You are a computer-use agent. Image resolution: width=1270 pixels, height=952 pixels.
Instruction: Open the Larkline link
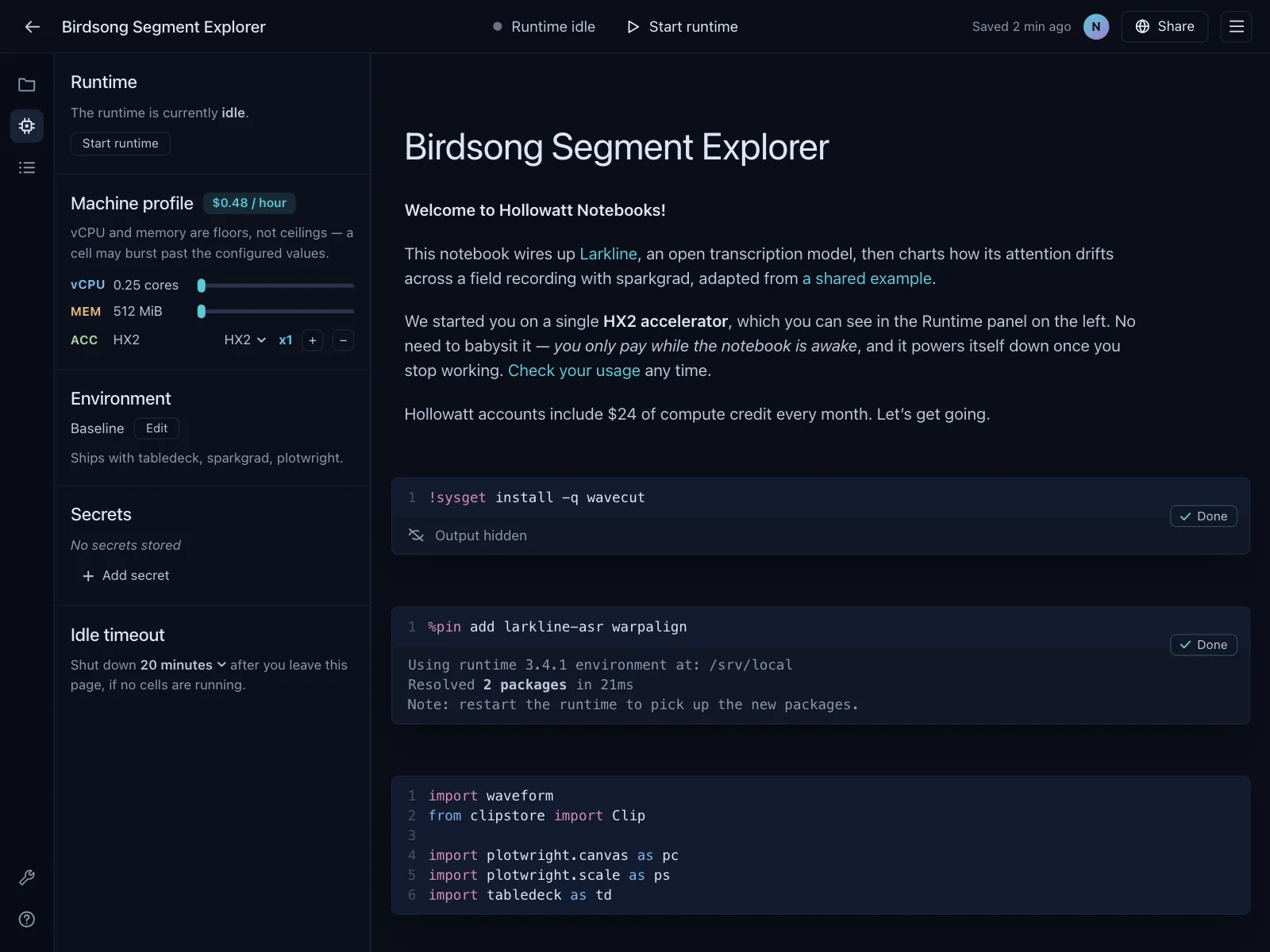(608, 254)
